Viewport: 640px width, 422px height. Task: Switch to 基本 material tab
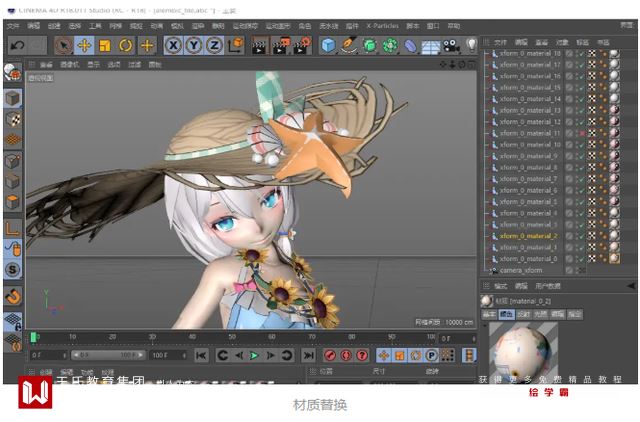[489, 314]
